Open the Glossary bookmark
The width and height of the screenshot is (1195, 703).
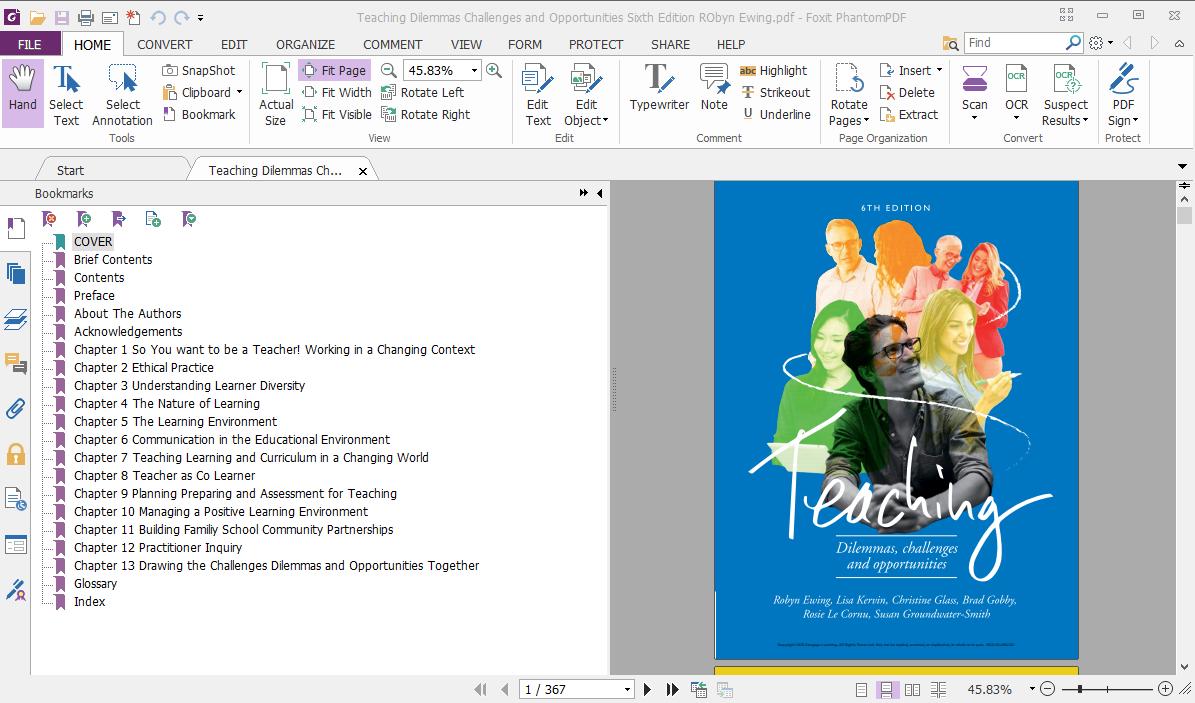click(x=95, y=583)
